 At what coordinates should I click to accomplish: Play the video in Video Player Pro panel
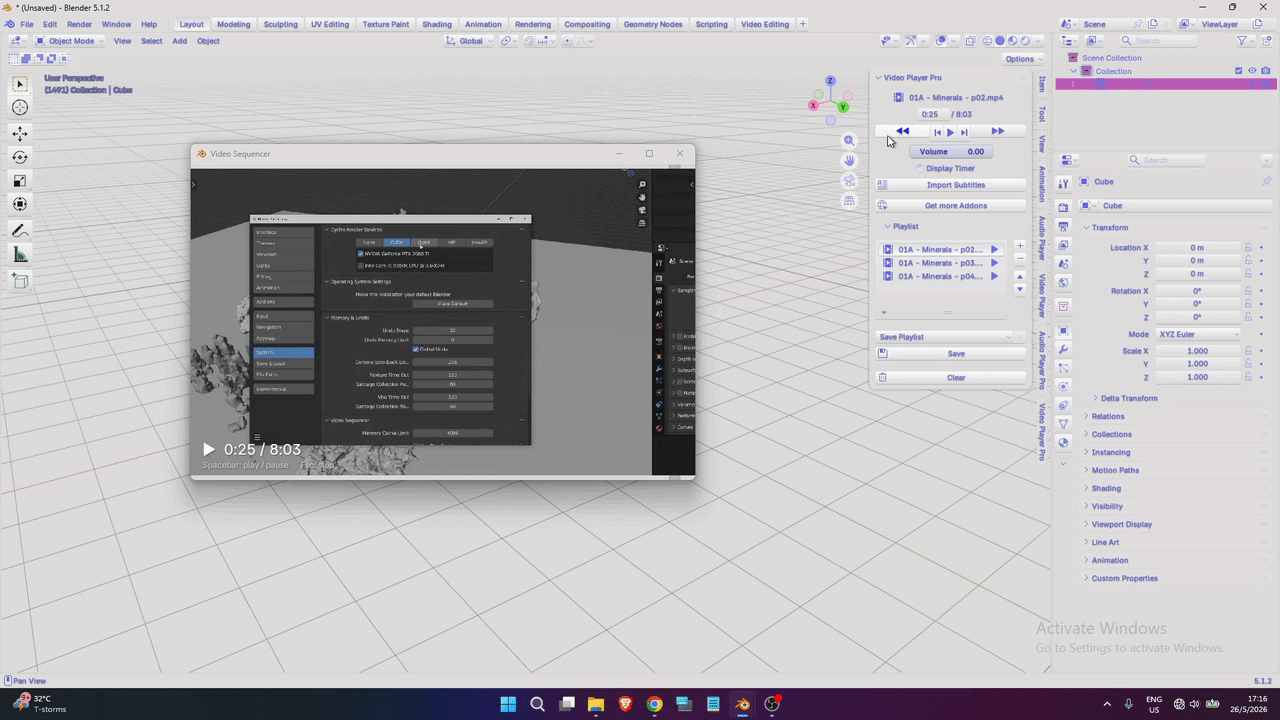(950, 132)
